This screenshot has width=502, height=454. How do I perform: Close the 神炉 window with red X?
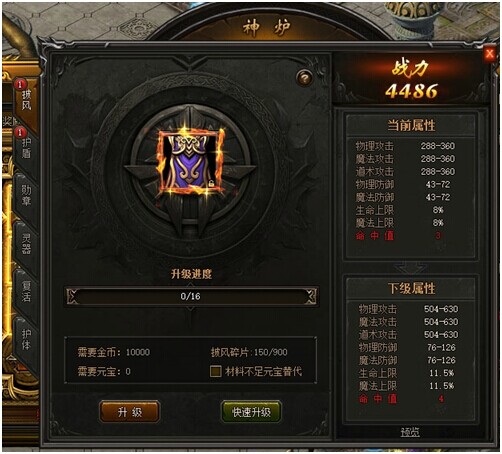pyautogui.click(x=489, y=54)
